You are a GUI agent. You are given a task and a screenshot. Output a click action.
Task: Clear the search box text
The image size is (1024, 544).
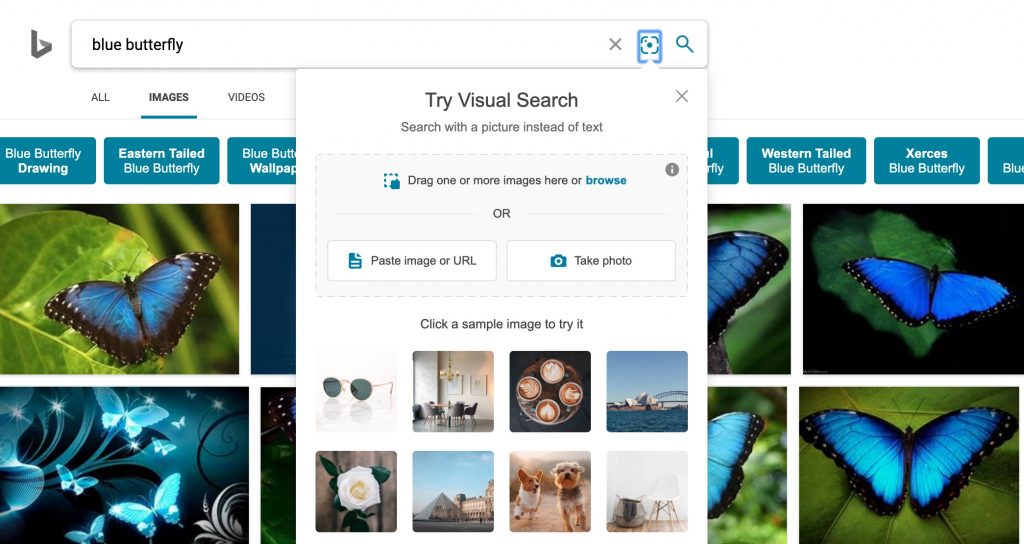point(615,44)
